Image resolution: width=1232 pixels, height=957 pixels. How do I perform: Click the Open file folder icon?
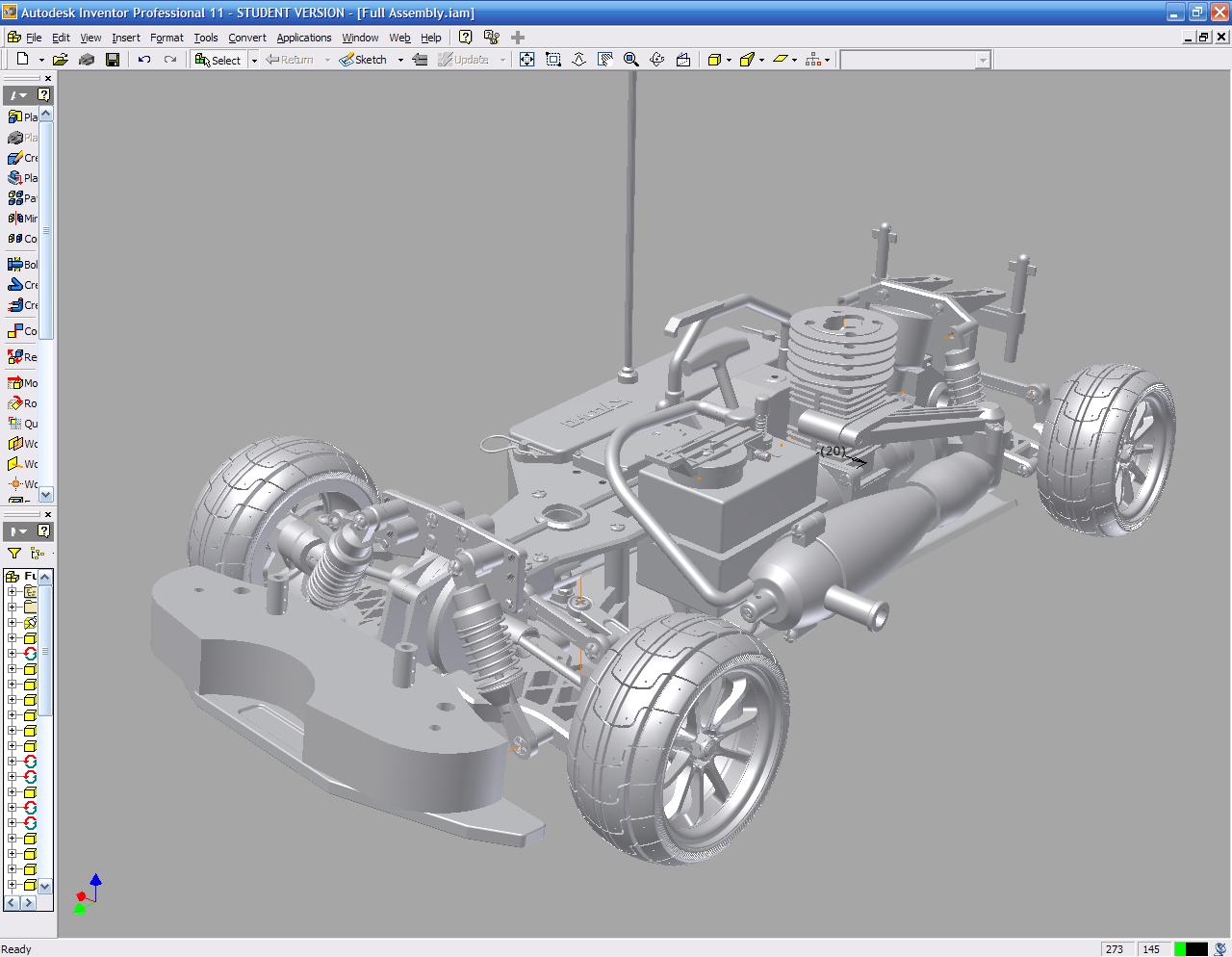60,60
